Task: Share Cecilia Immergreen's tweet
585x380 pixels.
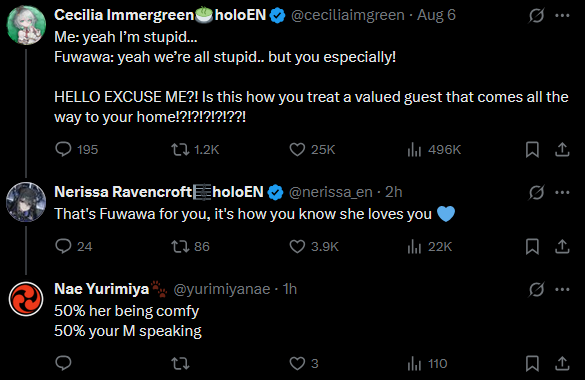Action: pyautogui.click(x=562, y=150)
